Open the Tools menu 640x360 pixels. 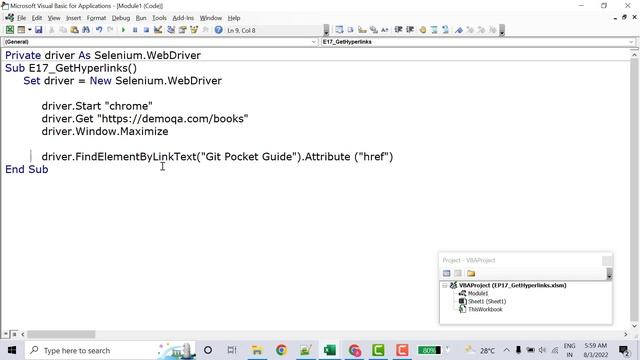pyautogui.click(x=159, y=18)
